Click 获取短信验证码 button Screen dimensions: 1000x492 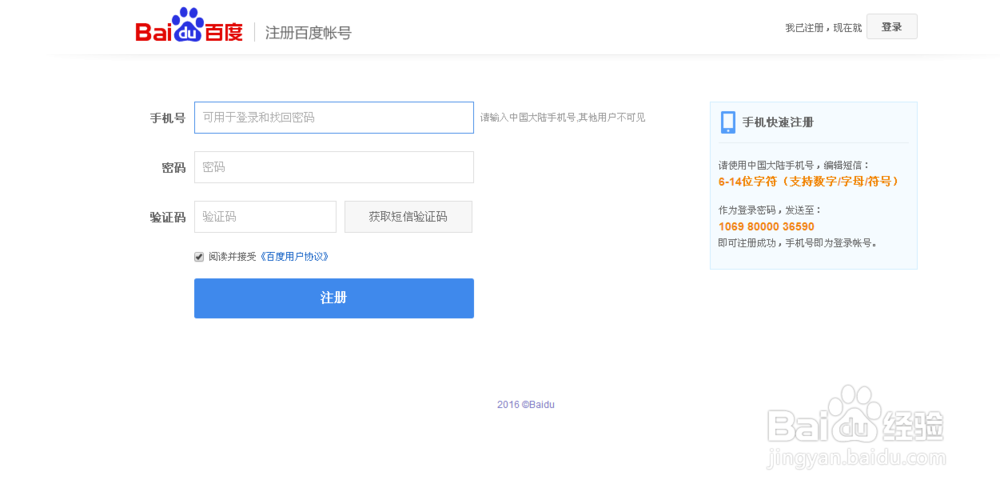408,217
